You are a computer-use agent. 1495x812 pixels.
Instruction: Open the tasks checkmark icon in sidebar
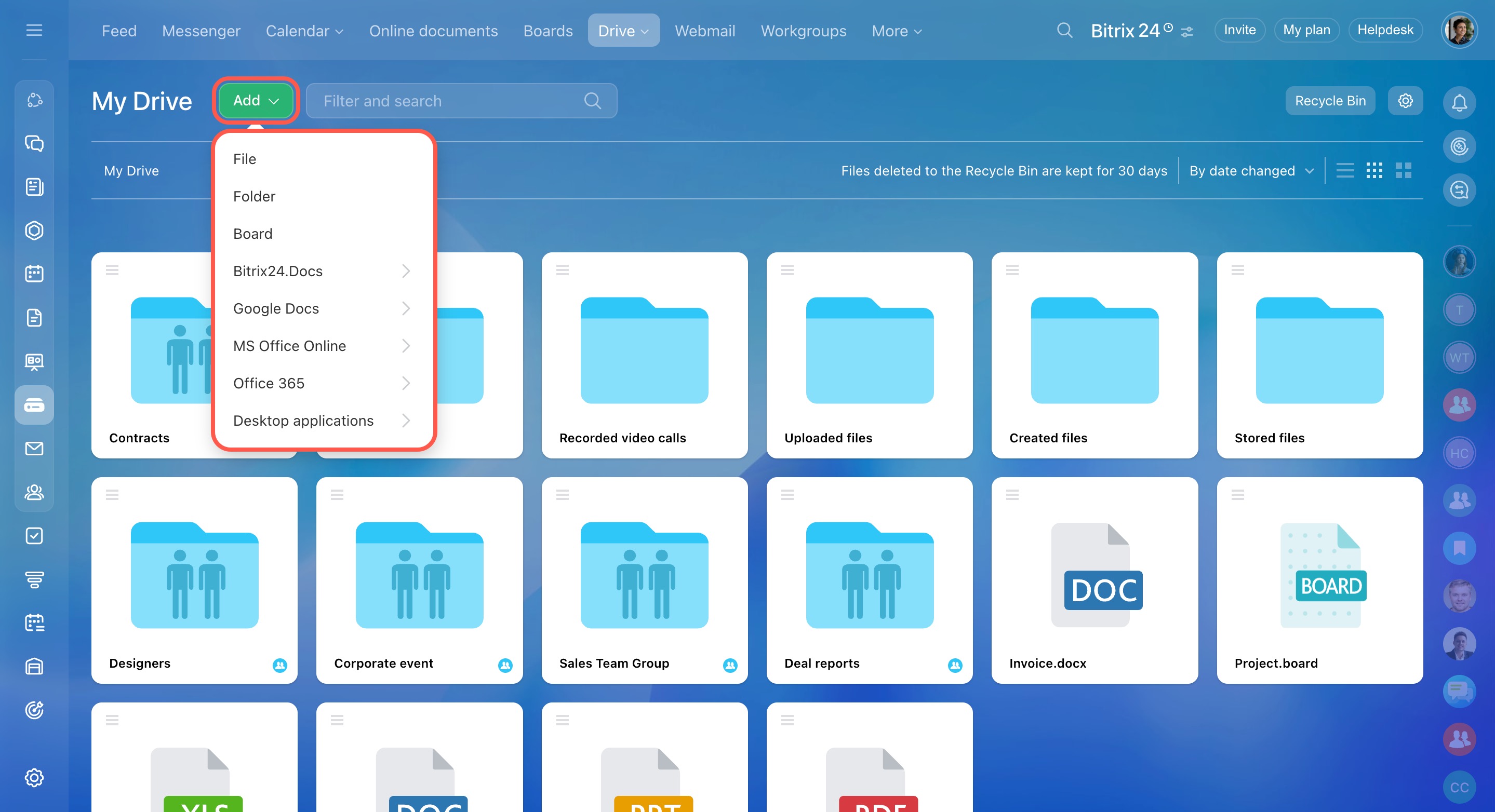click(x=34, y=535)
